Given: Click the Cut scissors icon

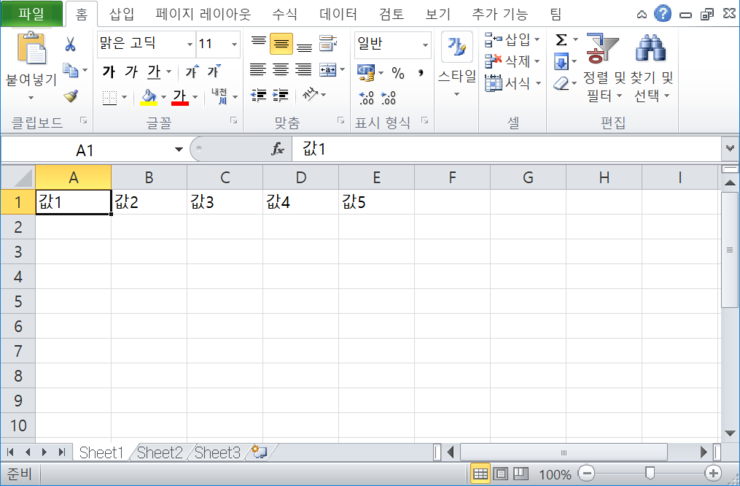Looking at the screenshot, I should [70, 44].
